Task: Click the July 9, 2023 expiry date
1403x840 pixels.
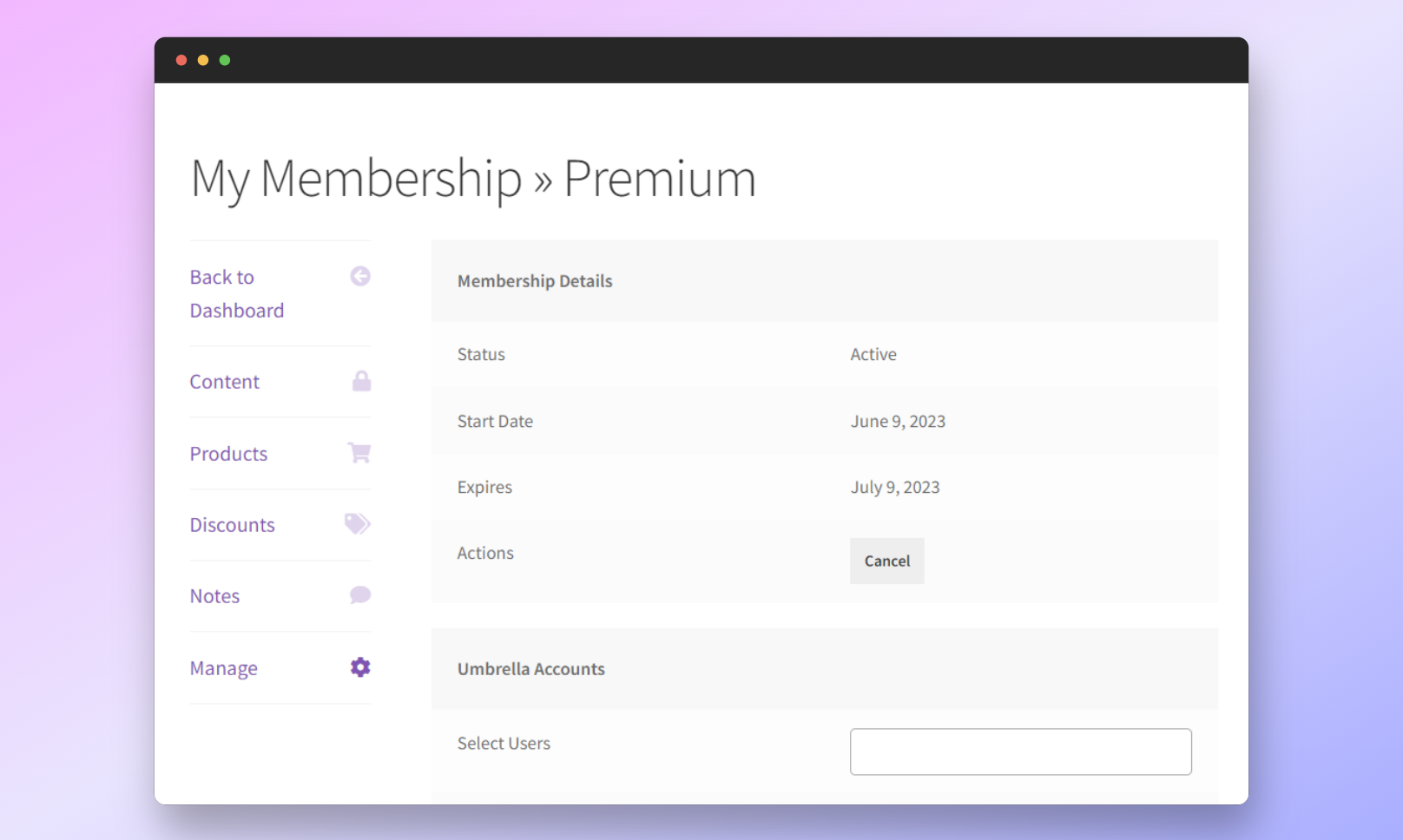Action: (x=895, y=487)
